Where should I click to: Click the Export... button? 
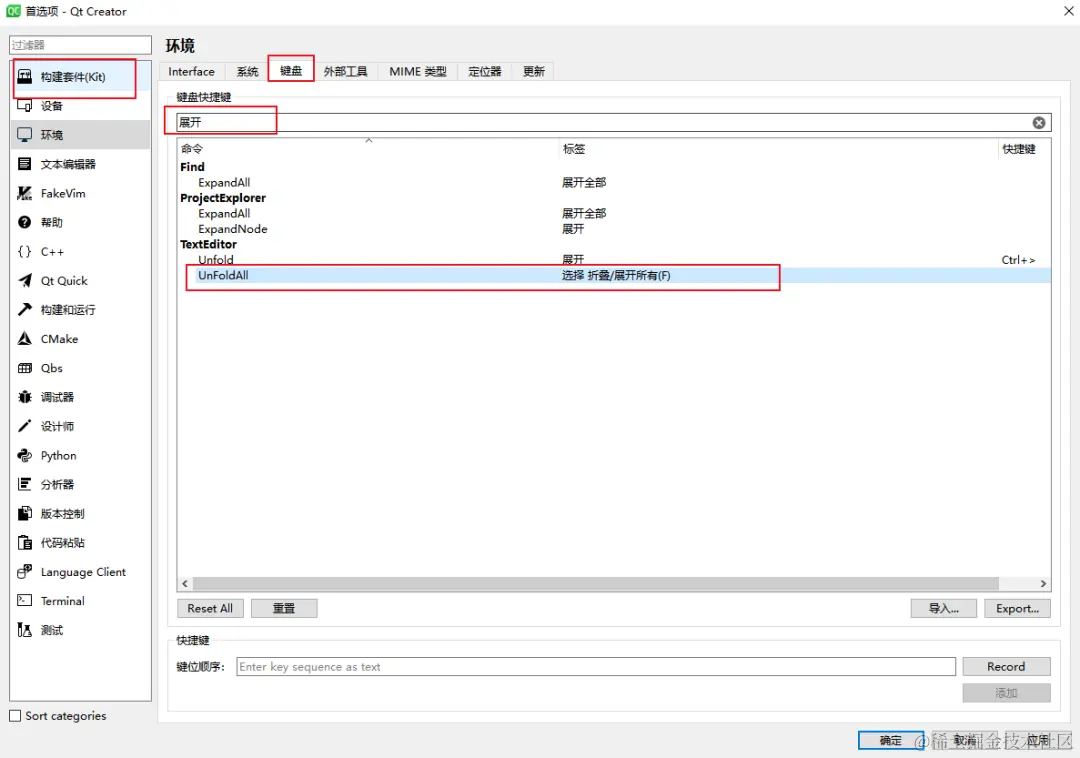(x=1017, y=609)
